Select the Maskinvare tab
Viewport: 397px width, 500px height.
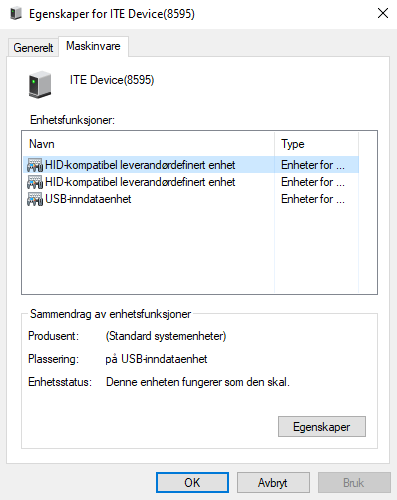coord(93,46)
